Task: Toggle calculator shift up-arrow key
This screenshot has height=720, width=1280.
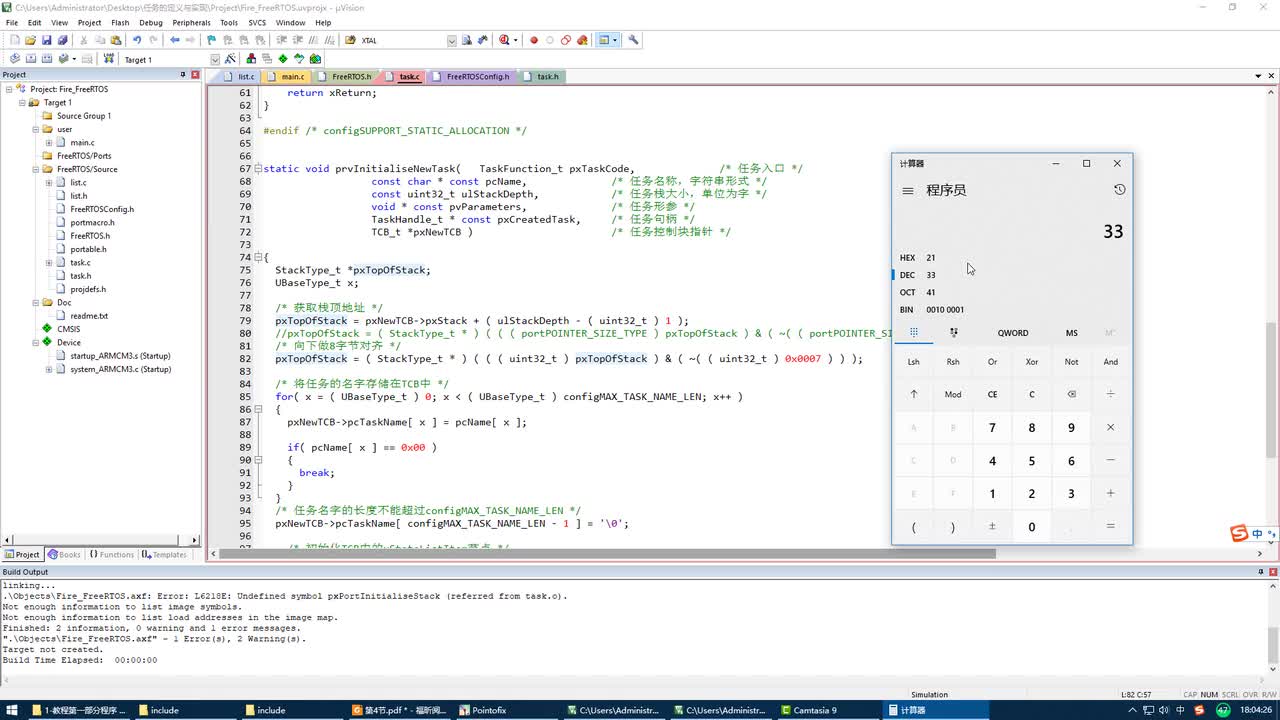Action: click(x=913, y=394)
